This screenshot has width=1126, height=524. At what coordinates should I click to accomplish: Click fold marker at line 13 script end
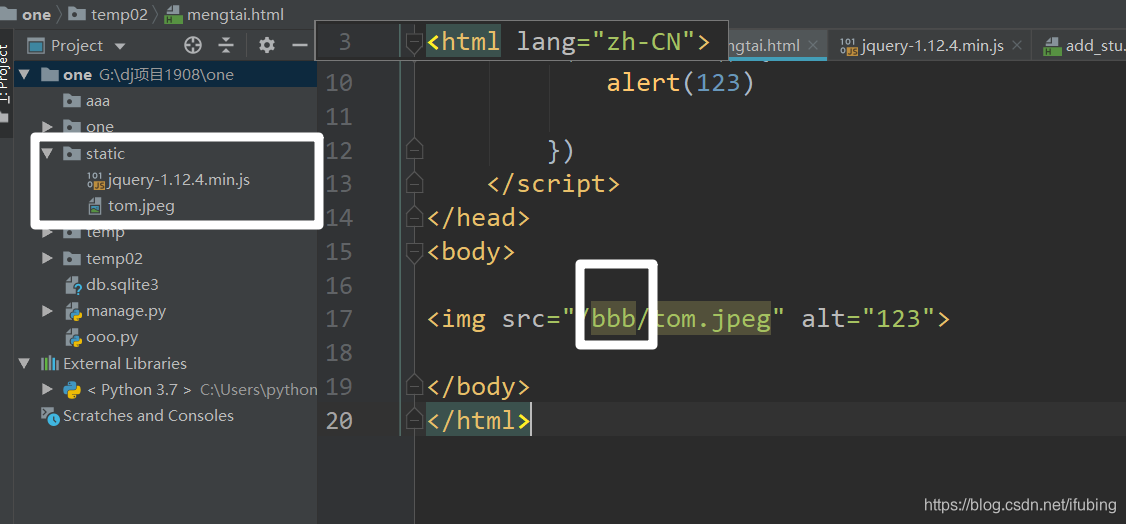[414, 182]
